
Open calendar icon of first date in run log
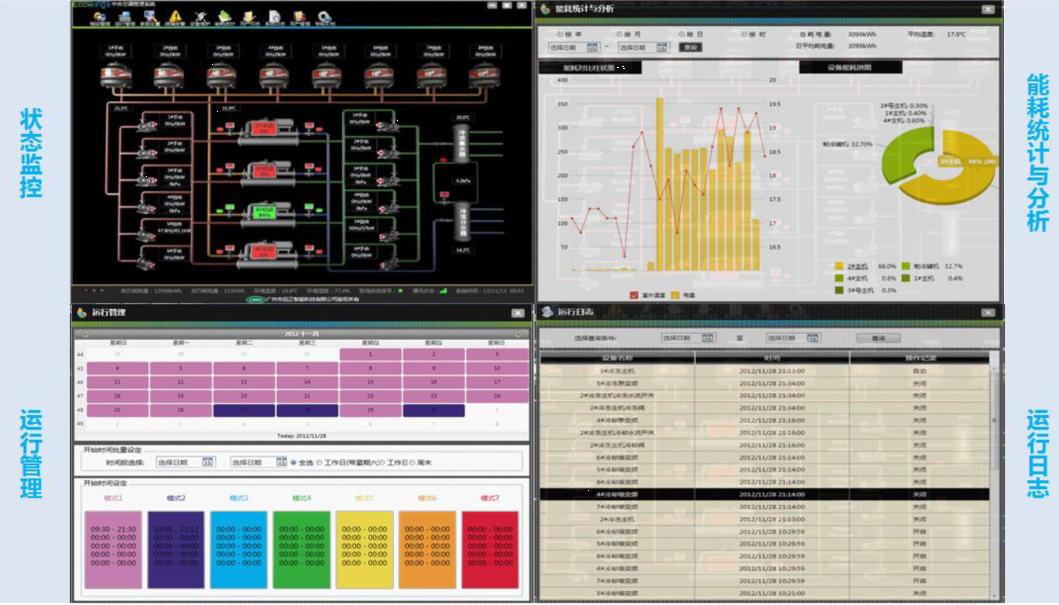(x=707, y=338)
